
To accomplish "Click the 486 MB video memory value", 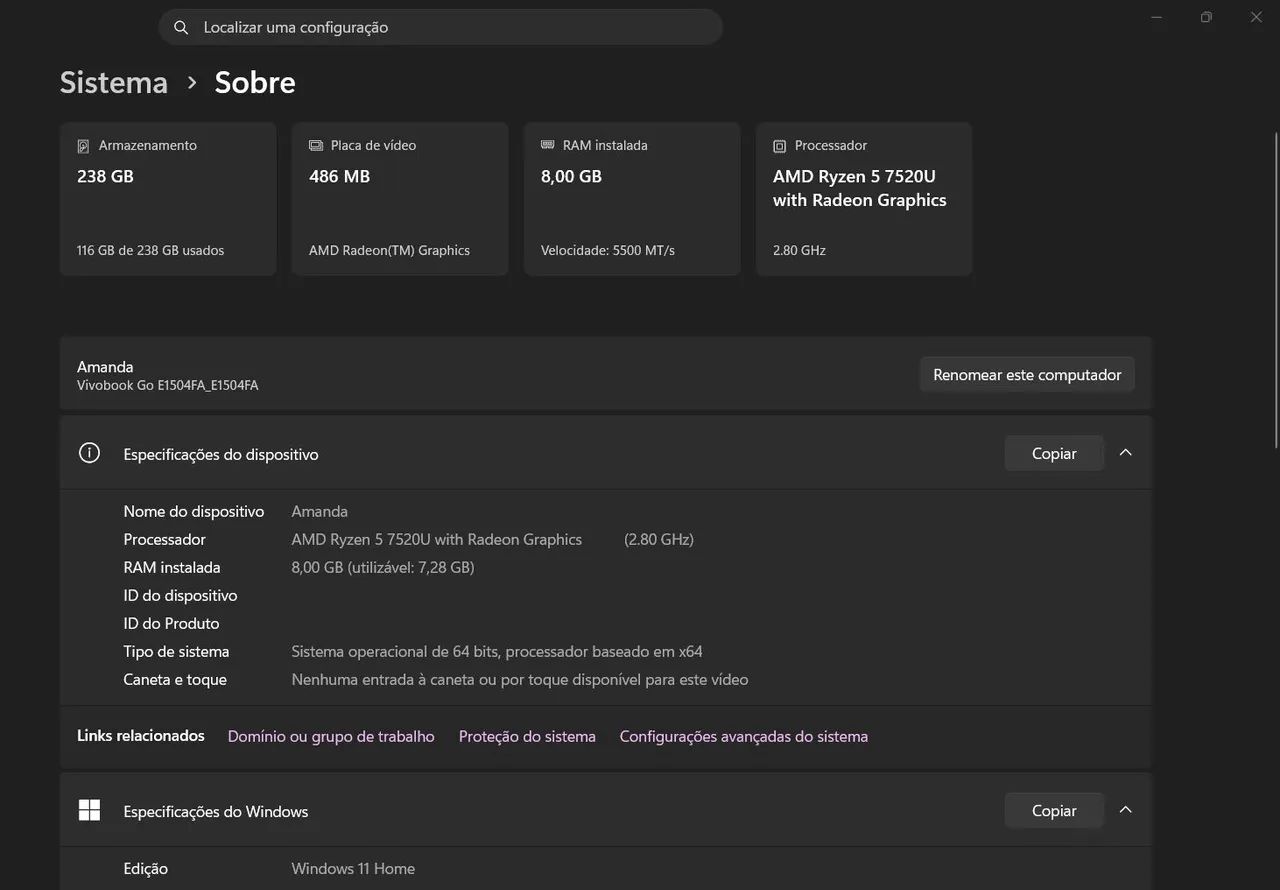I will click(339, 176).
